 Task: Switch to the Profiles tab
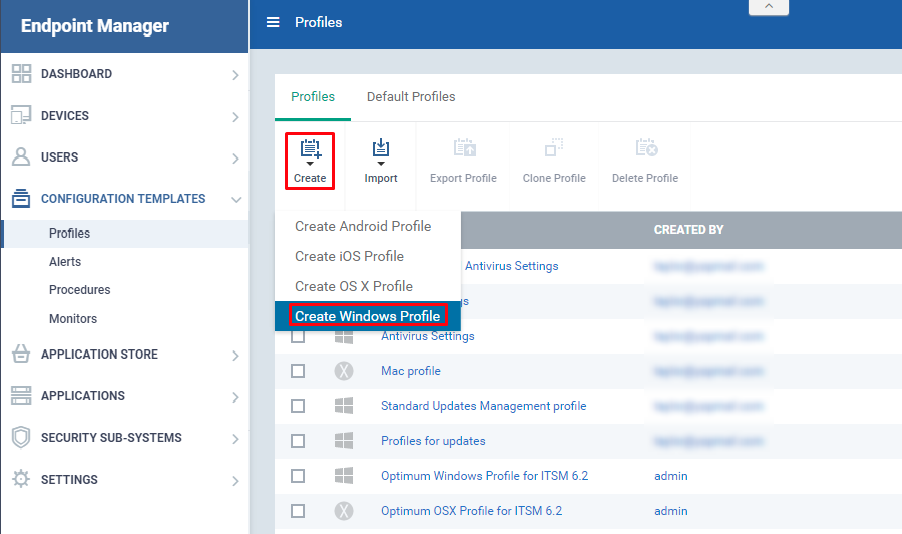click(313, 97)
